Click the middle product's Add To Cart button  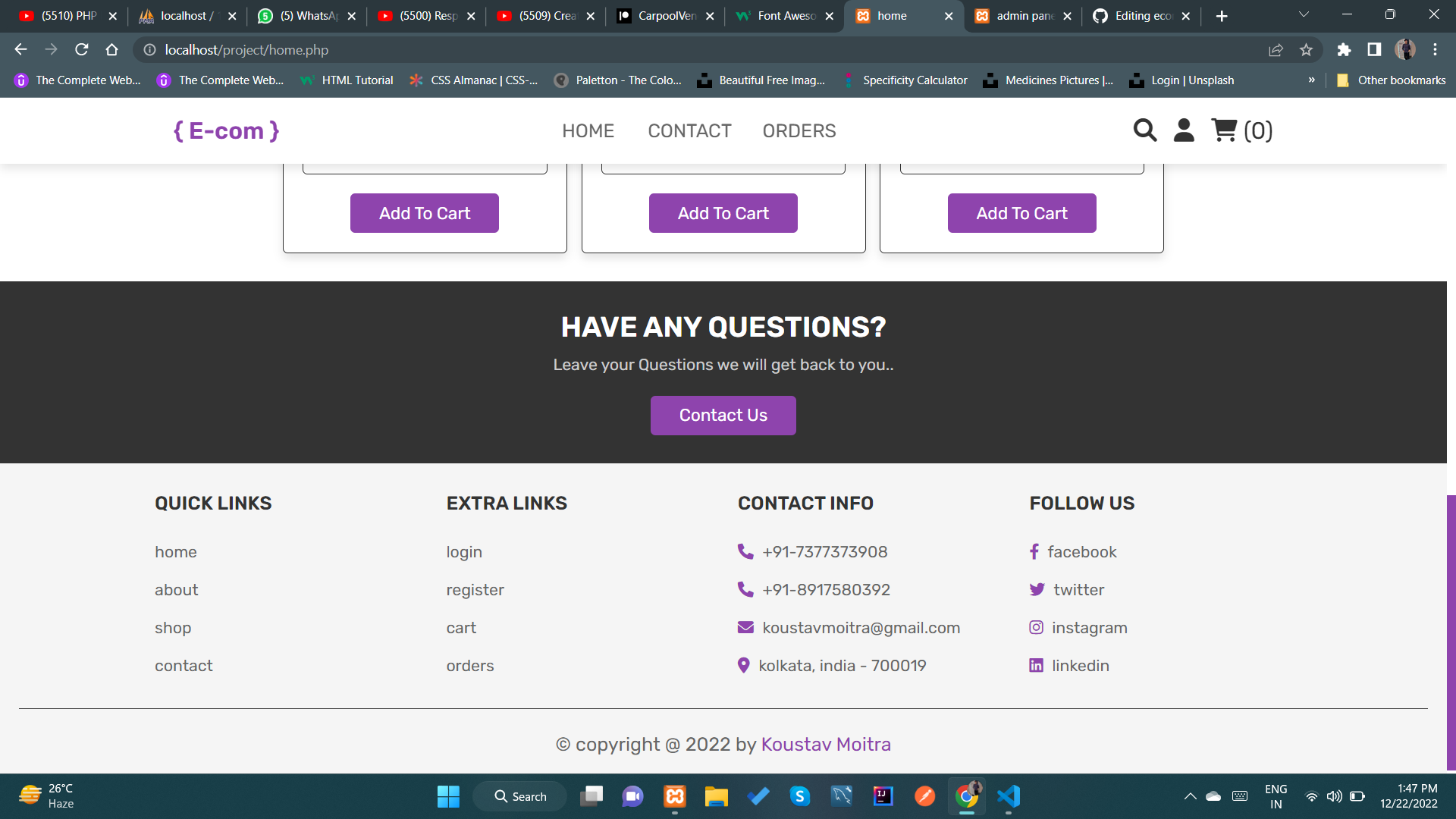723,213
